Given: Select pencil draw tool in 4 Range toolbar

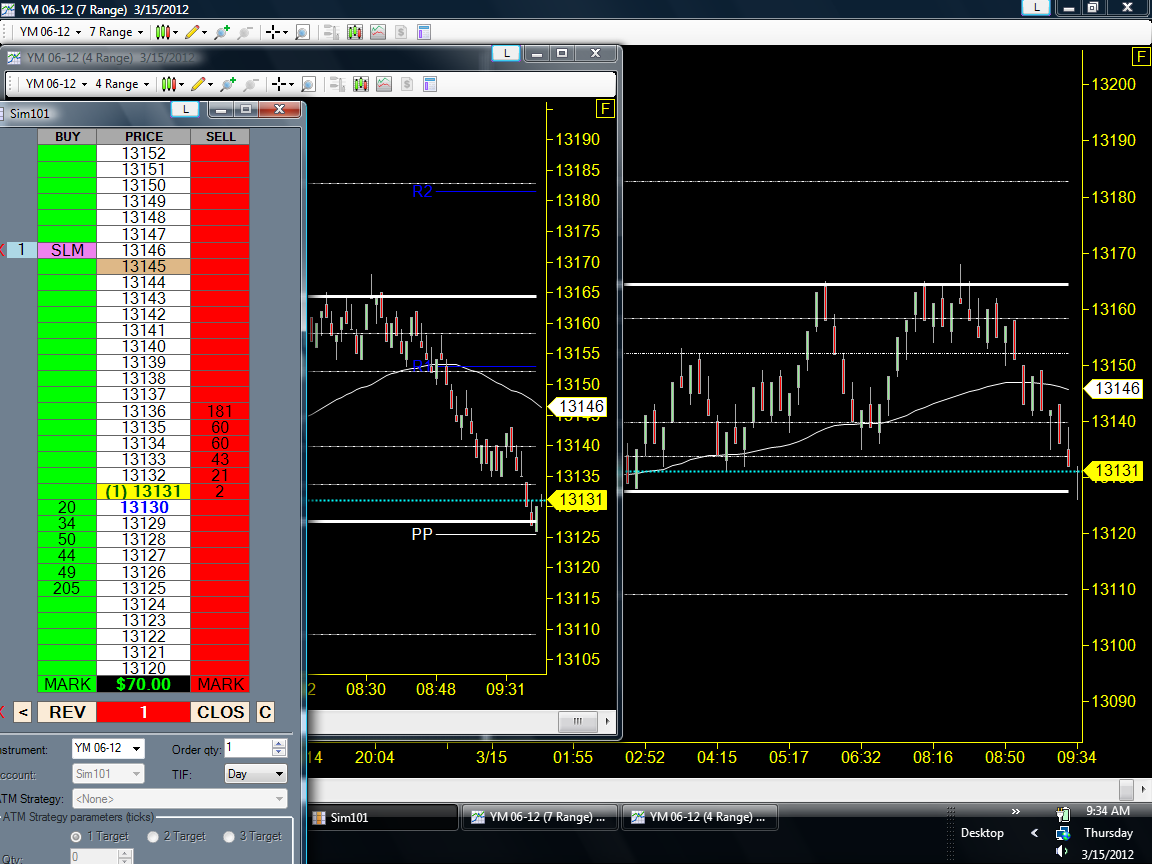Looking at the screenshot, I should click(198, 84).
